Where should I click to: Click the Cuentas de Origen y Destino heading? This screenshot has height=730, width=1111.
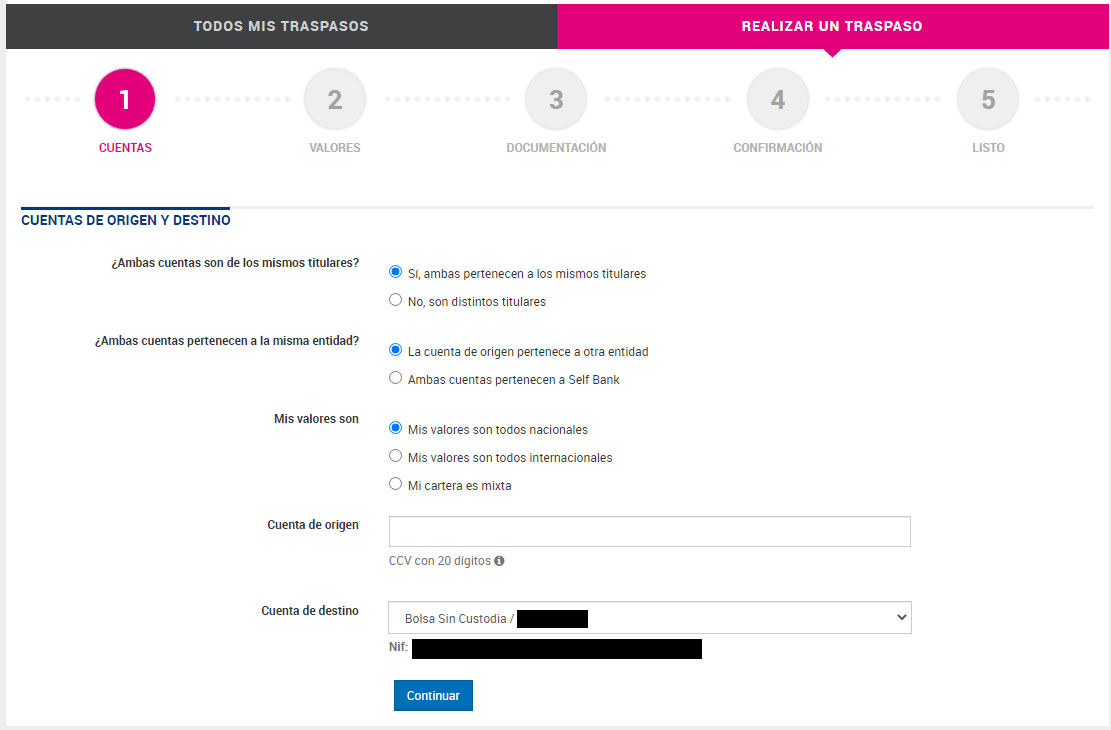point(126,220)
